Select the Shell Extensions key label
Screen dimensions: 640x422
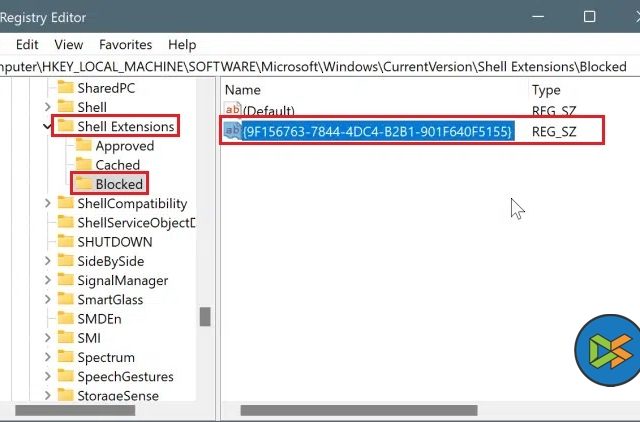click(x=126, y=127)
